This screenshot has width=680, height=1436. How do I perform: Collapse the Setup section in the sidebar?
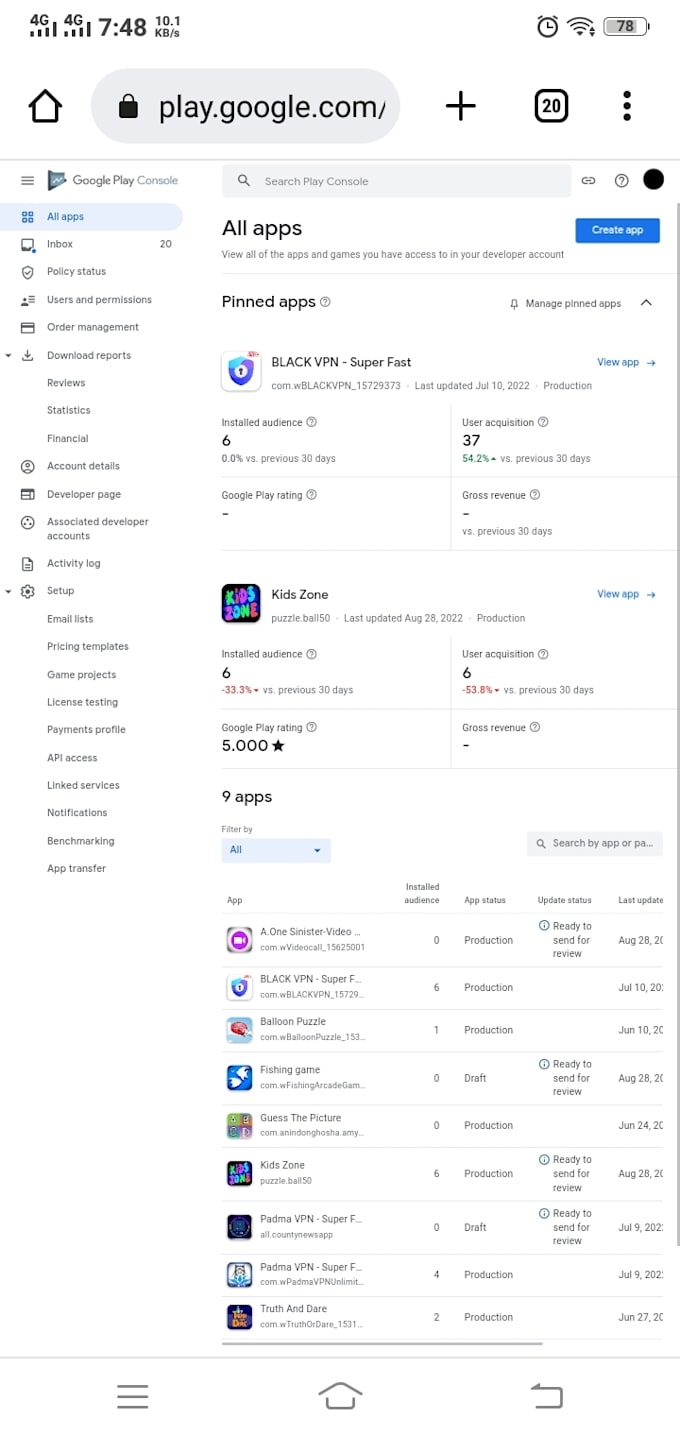pos(9,591)
